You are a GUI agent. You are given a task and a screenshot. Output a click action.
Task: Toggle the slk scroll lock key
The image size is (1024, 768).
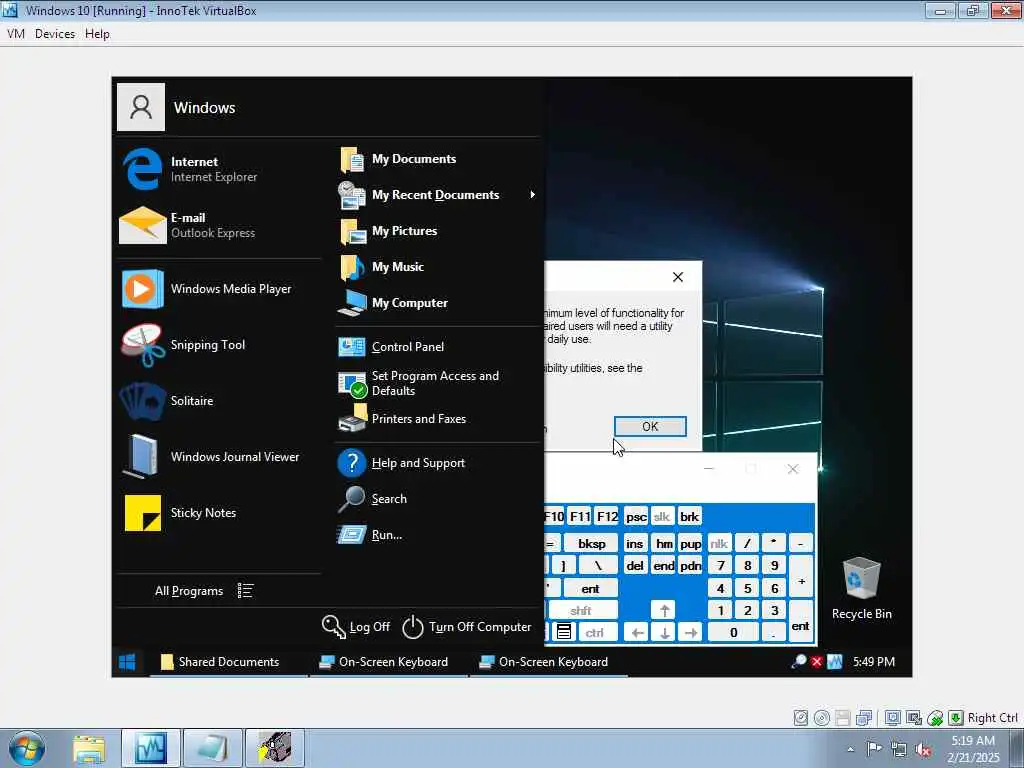tap(662, 517)
